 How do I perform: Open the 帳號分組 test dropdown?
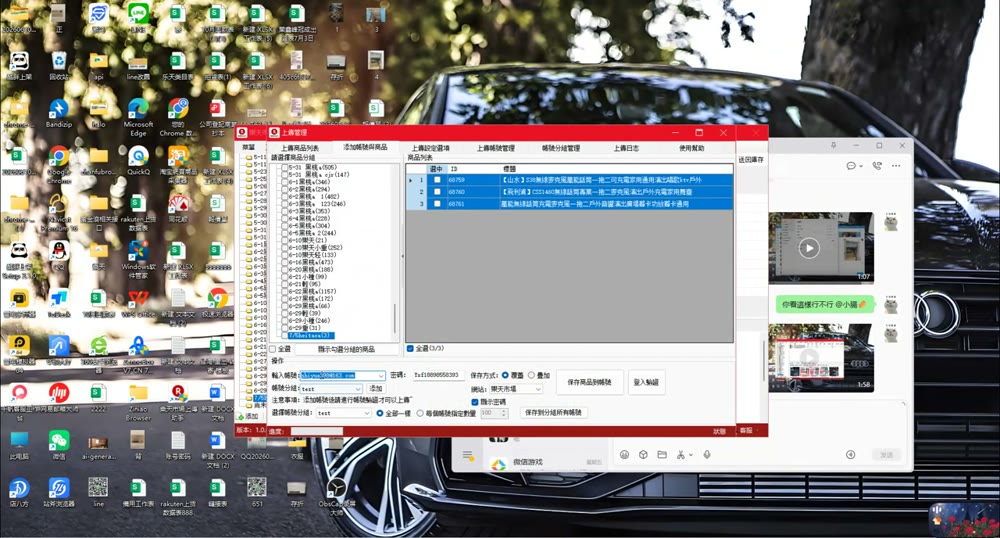pos(331,389)
